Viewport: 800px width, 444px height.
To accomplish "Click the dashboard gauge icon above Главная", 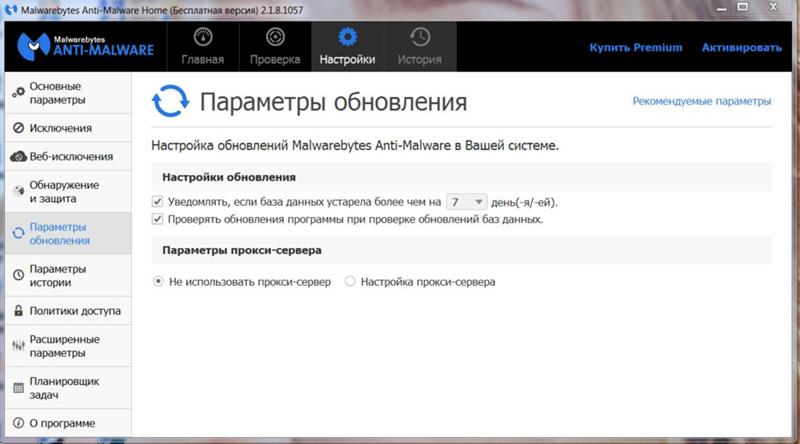I will (203, 37).
